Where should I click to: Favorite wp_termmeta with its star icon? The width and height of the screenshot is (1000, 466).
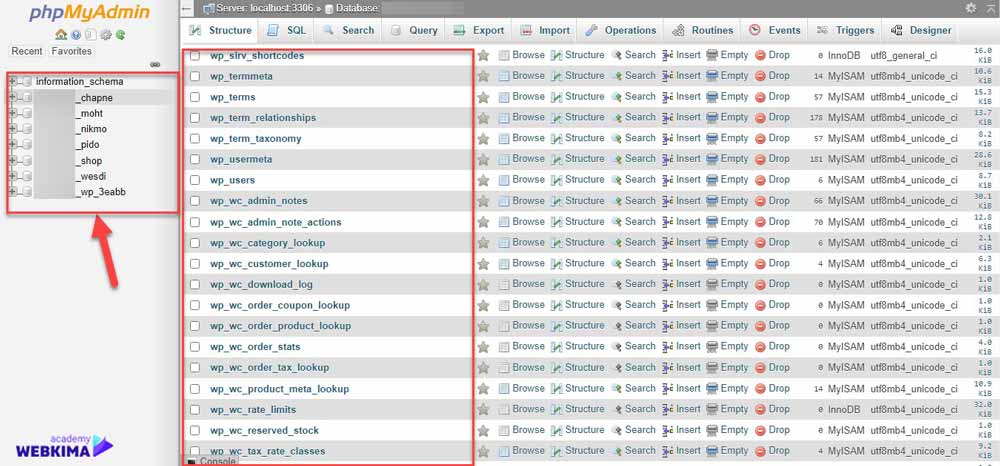click(483, 76)
